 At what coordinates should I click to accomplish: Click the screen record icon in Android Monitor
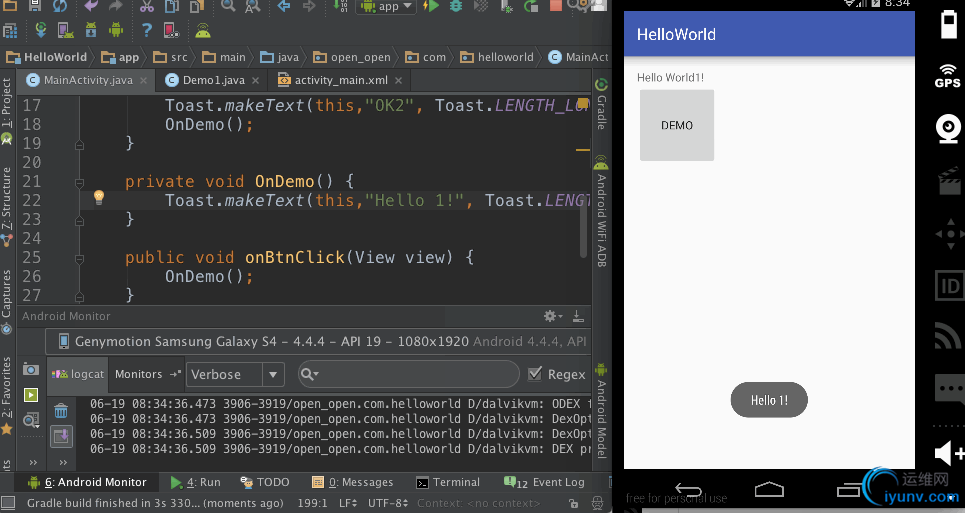tap(31, 394)
